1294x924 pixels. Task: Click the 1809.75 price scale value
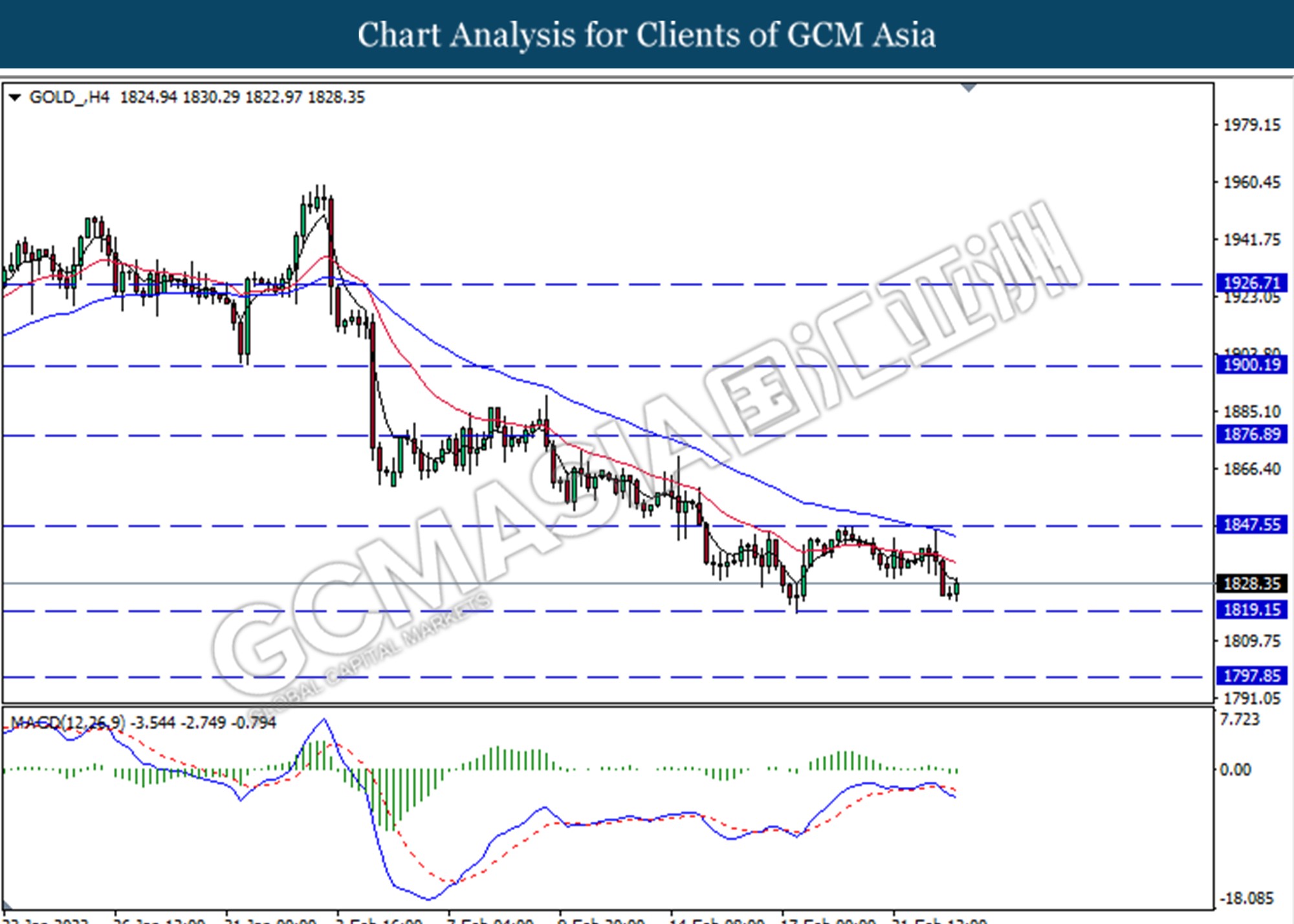pyautogui.click(x=1251, y=641)
